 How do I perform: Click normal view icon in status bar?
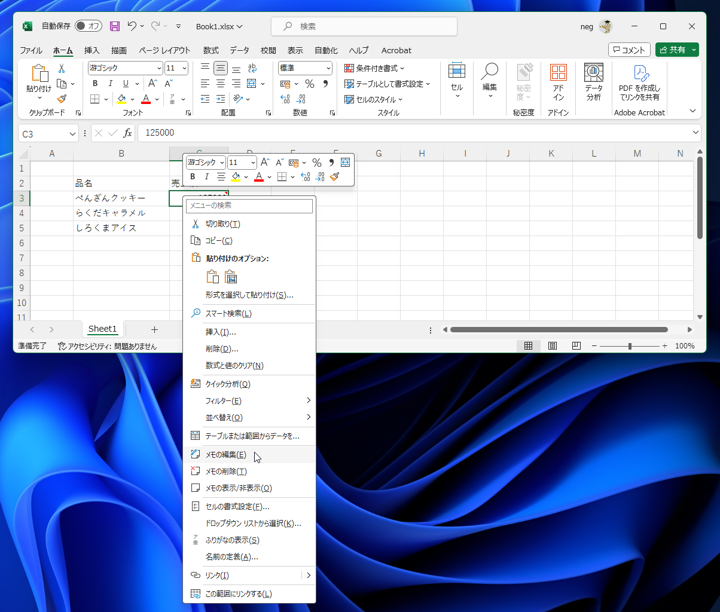tap(529, 346)
